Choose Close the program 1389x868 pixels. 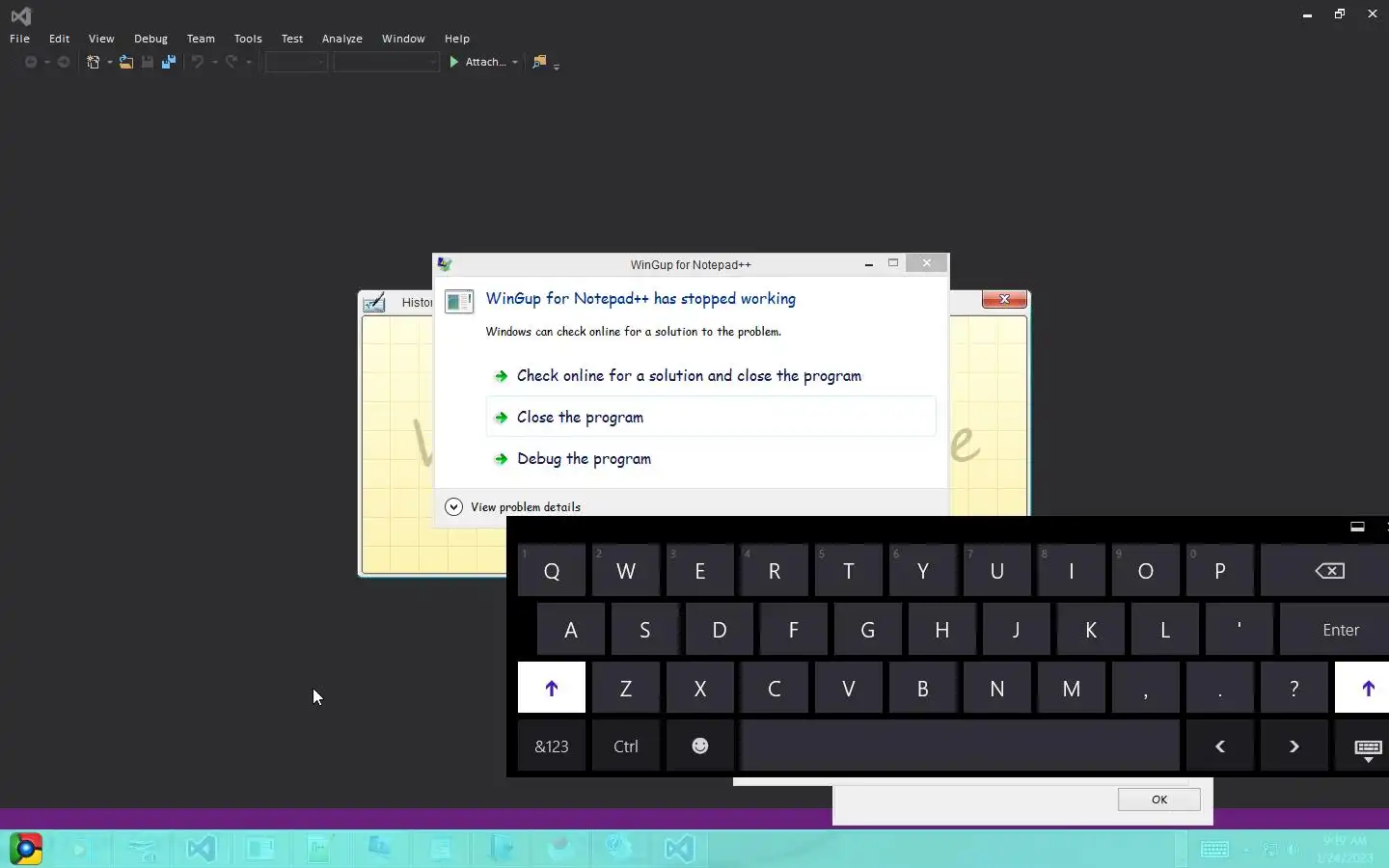[x=711, y=417]
